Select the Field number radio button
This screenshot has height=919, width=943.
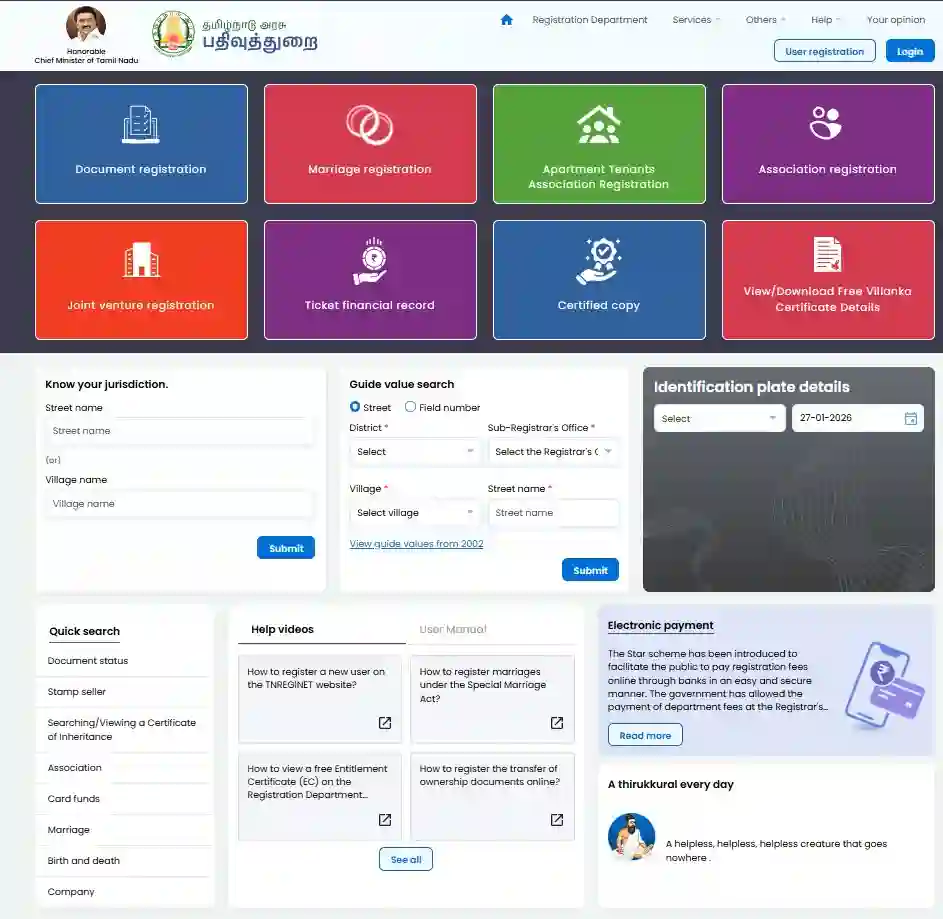click(410, 407)
